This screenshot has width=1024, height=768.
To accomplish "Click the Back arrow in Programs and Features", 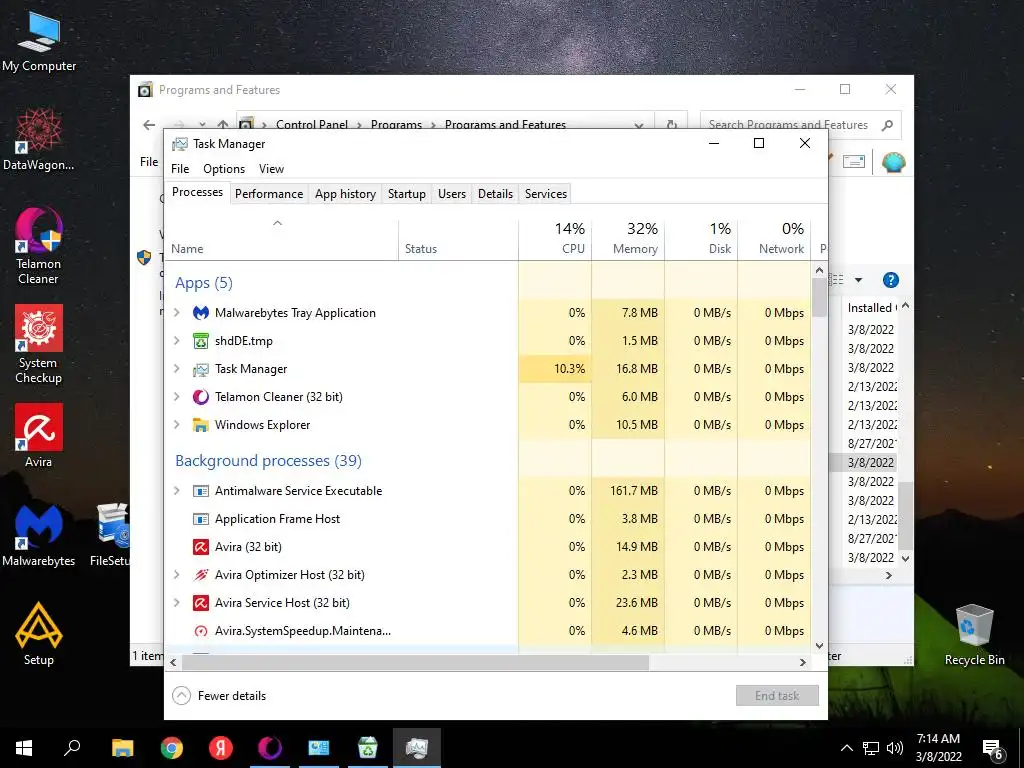I will (x=150, y=125).
